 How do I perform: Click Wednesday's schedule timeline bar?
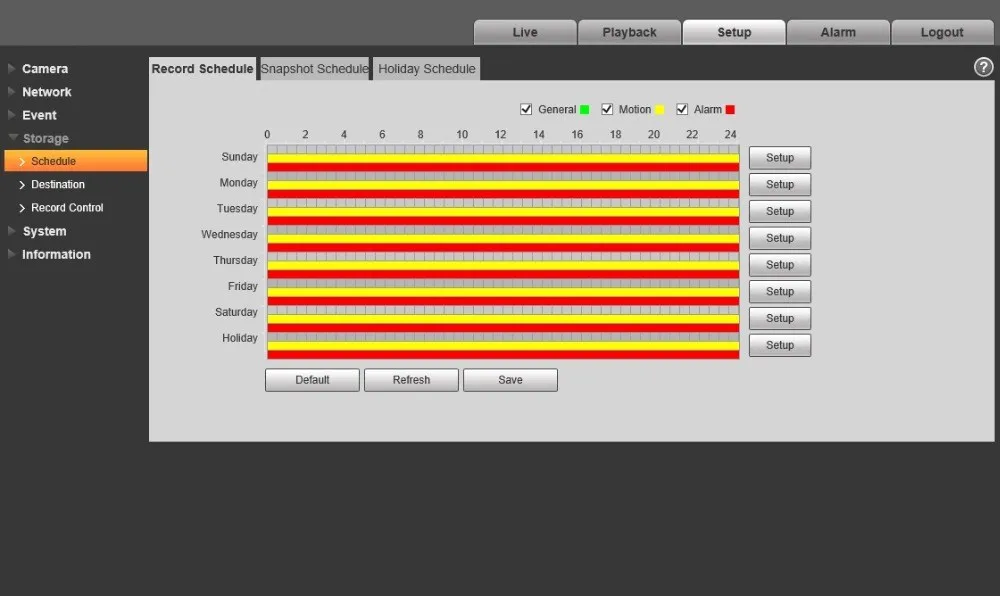(x=503, y=238)
